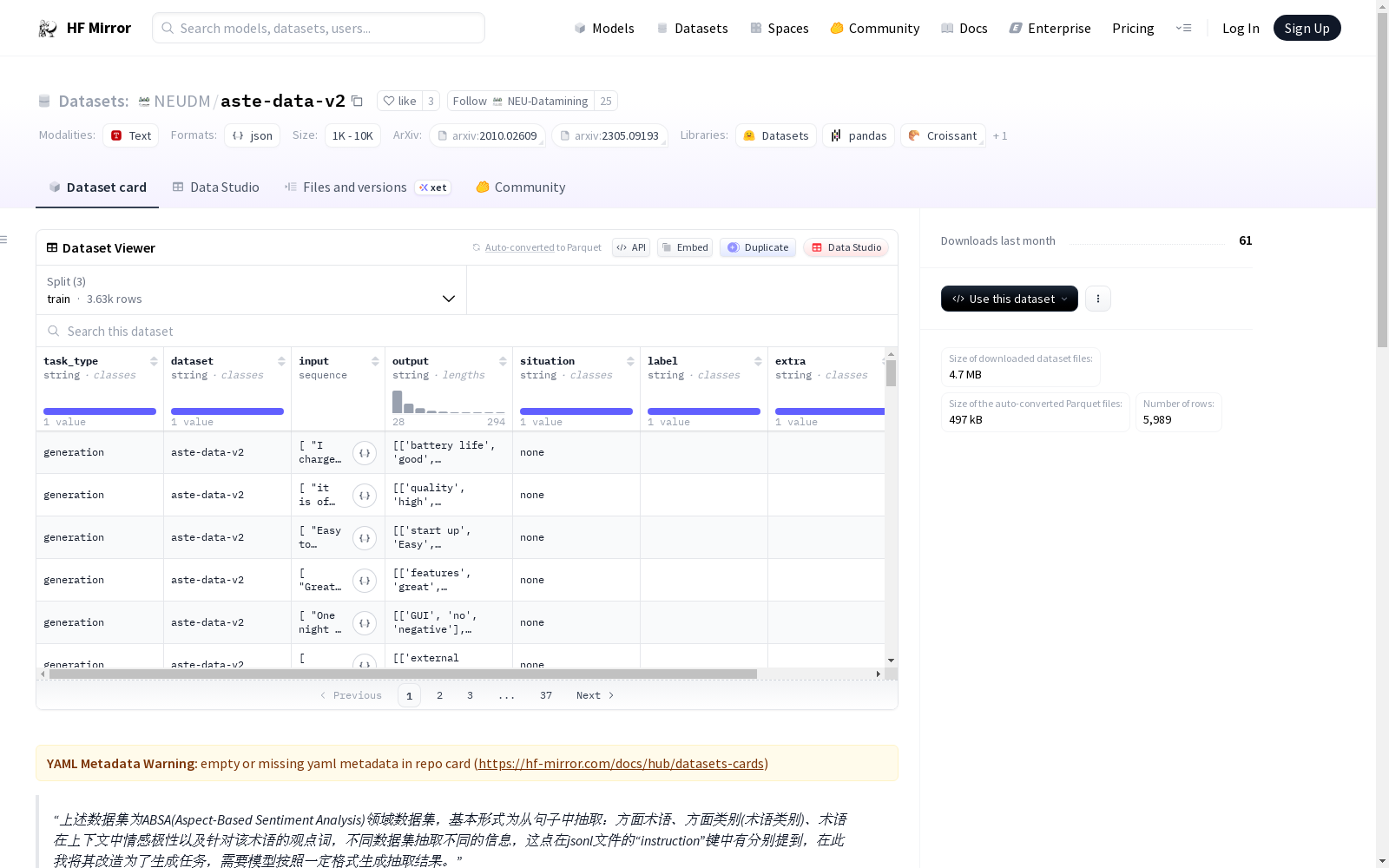The image size is (1389, 868).
Task: Click Next page in viewer pagination
Action: (x=596, y=695)
